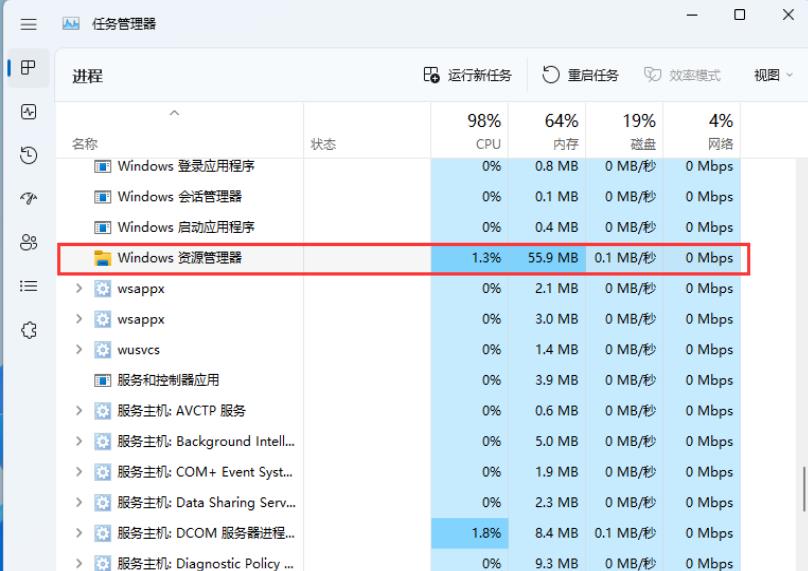Expand 服务主机: Background Intell... group

pyautogui.click(x=79, y=441)
